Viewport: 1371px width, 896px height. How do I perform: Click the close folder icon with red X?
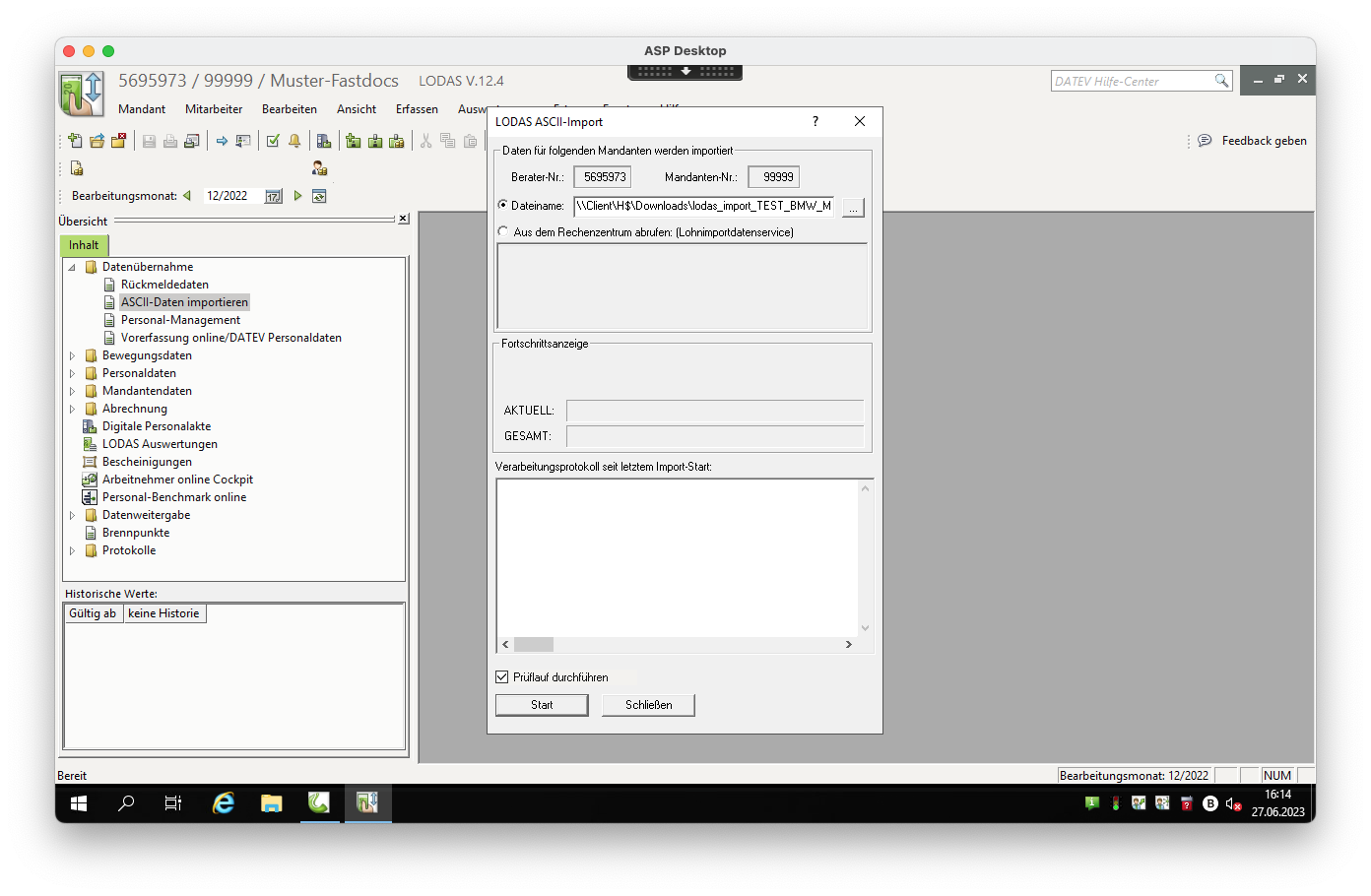[x=118, y=141]
